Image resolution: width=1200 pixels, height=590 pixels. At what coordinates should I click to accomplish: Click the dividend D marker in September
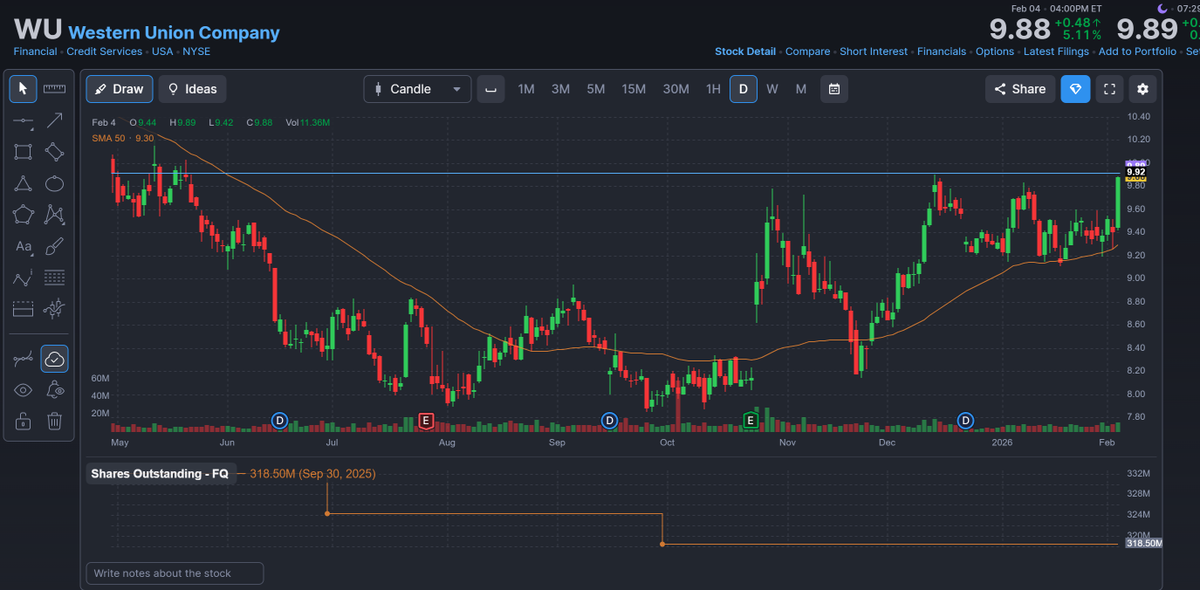pos(609,420)
